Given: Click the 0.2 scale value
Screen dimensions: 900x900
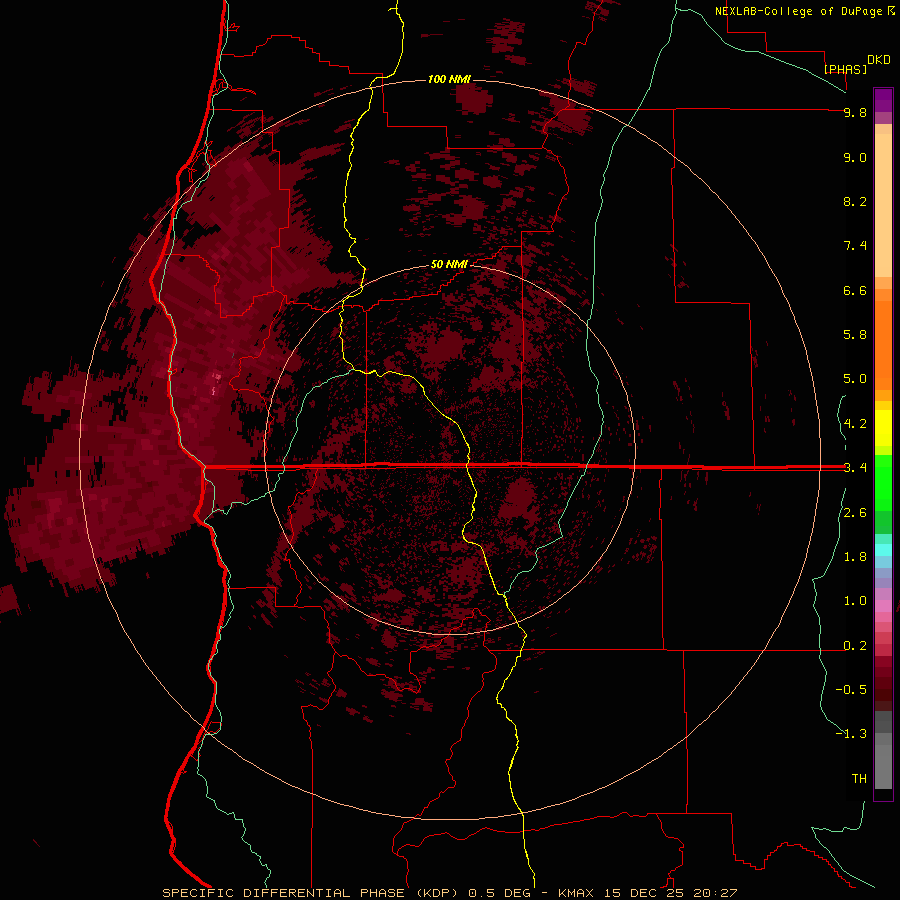Looking at the screenshot, I should 855,646.
